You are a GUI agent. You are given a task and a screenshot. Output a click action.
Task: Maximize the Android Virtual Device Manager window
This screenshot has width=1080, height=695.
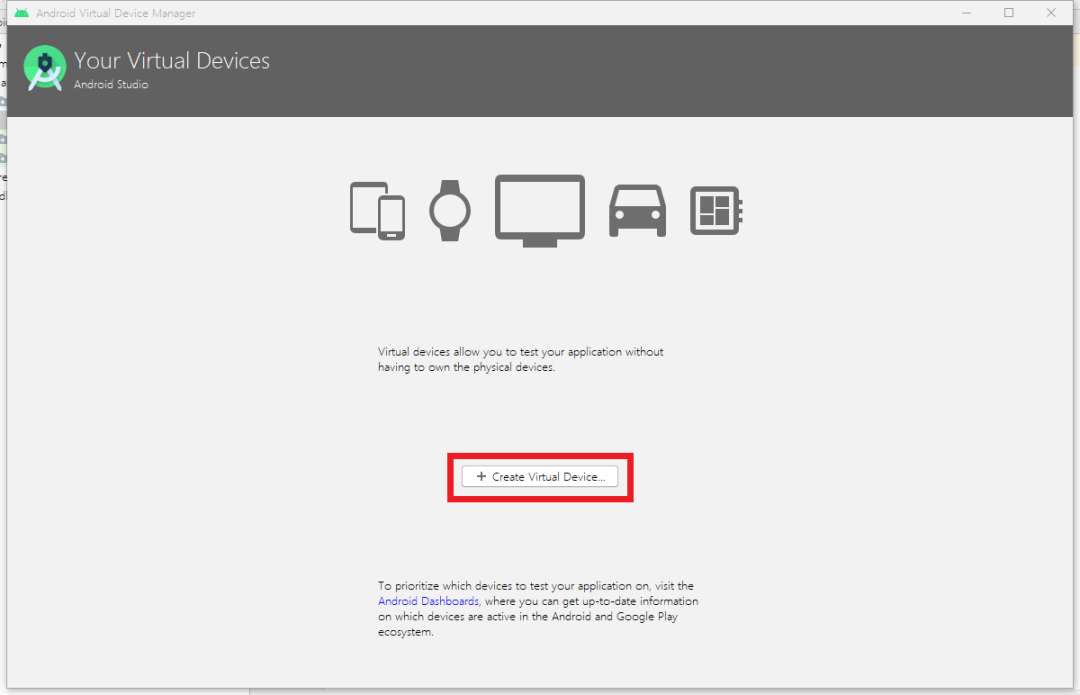(1009, 12)
